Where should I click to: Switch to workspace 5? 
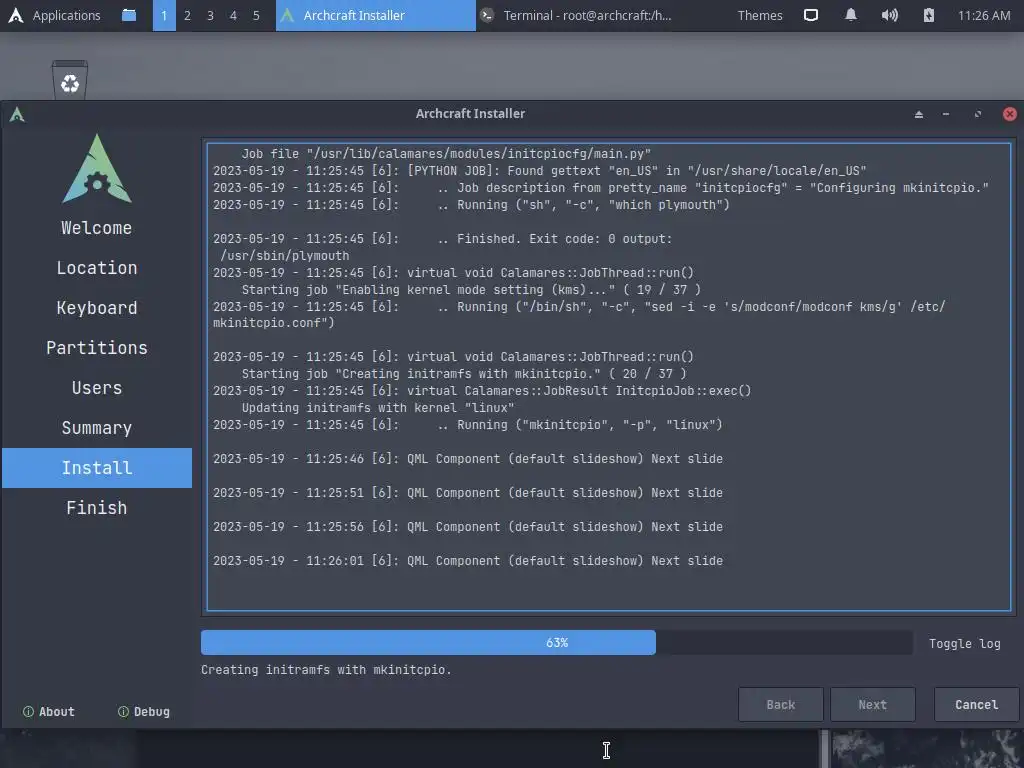pyautogui.click(x=256, y=15)
